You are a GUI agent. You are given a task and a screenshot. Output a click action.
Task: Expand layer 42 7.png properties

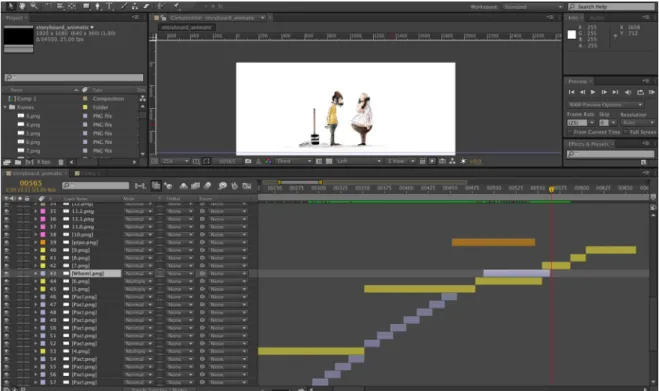[x=35, y=266]
